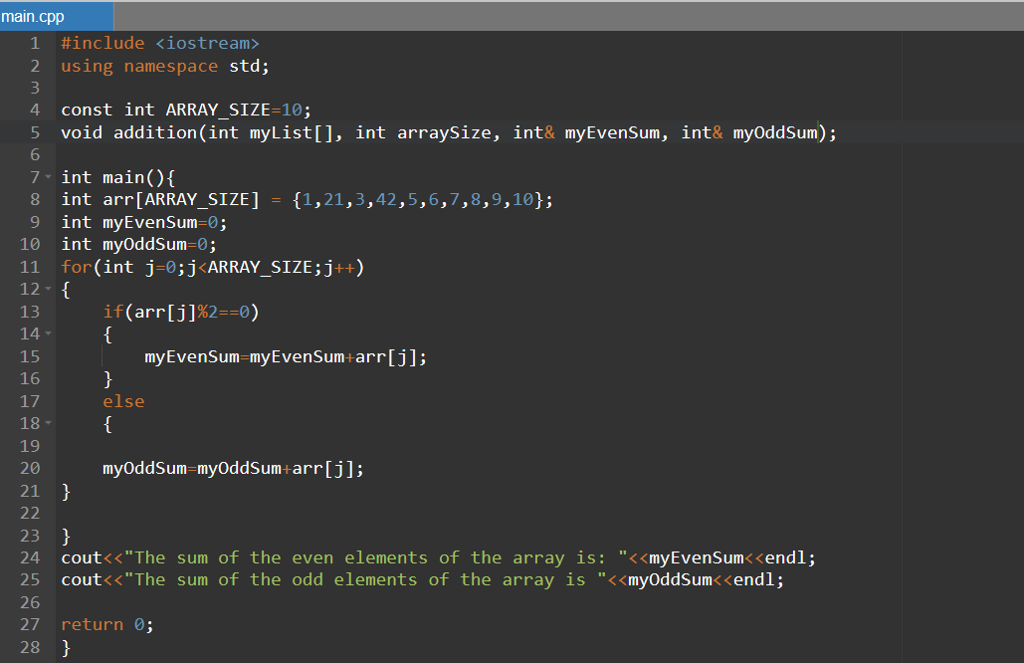Collapse the for-loop block fold on line 12
The width and height of the screenshot is (1024, 663).
[48, 289]
